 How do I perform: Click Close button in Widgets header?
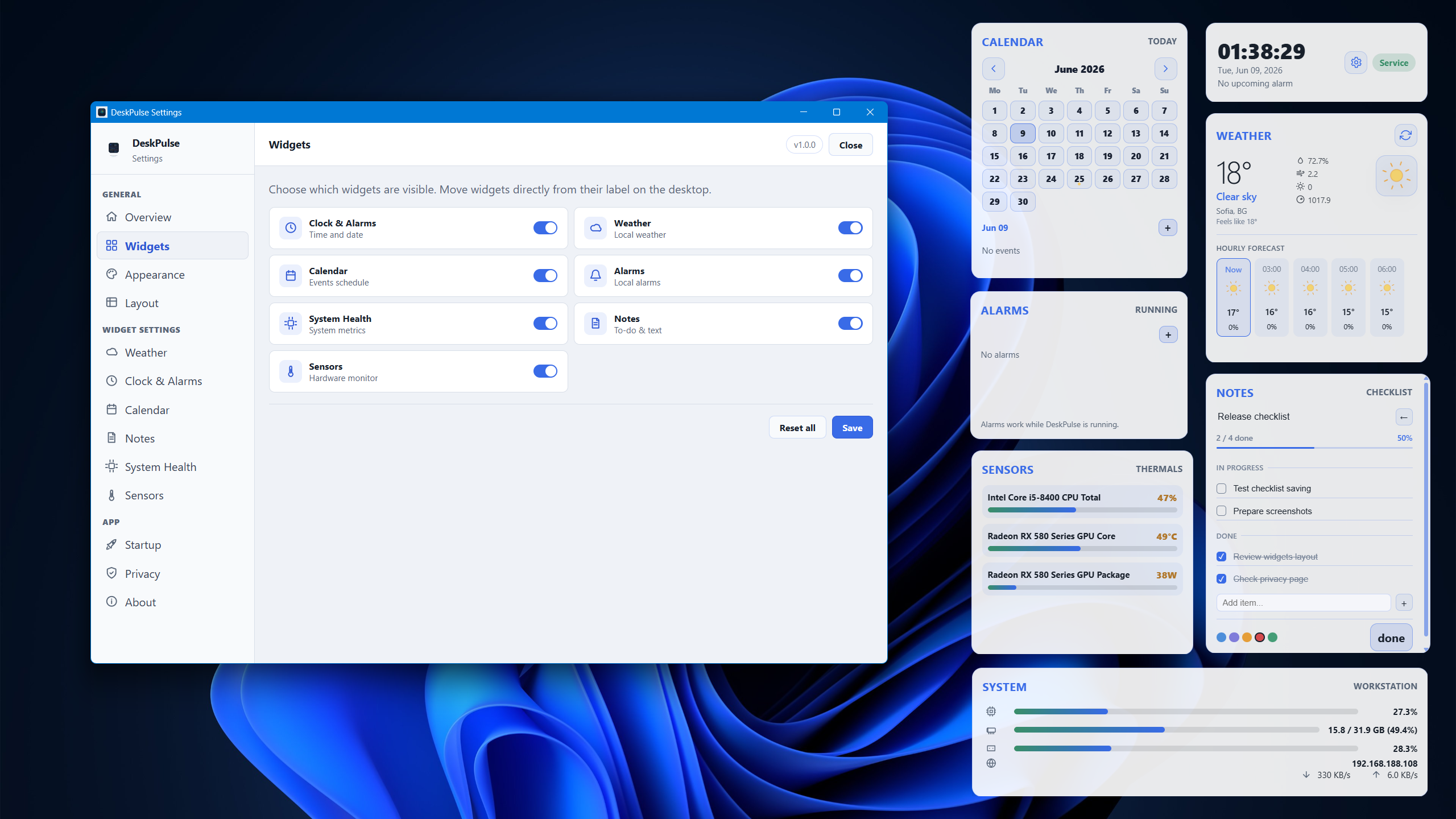pyautogui.click(x=850, y=145)
